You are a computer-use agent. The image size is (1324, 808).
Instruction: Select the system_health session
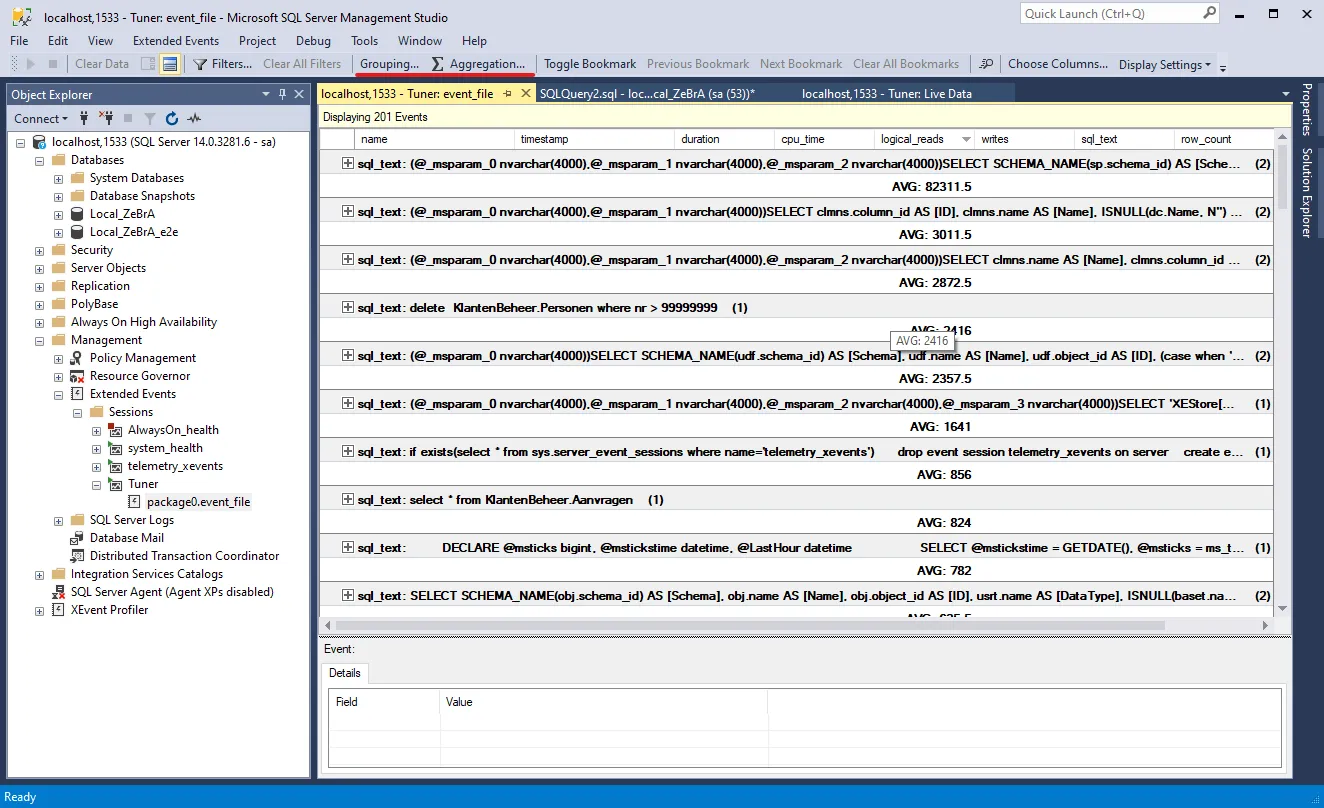(x=165, y=448)
